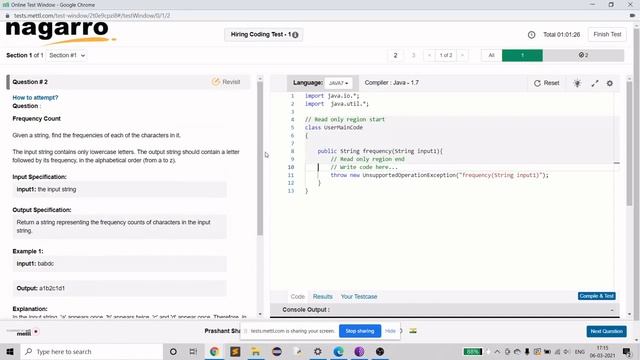
Task: Go to the next question page arrow
Action: pos(462,55)
